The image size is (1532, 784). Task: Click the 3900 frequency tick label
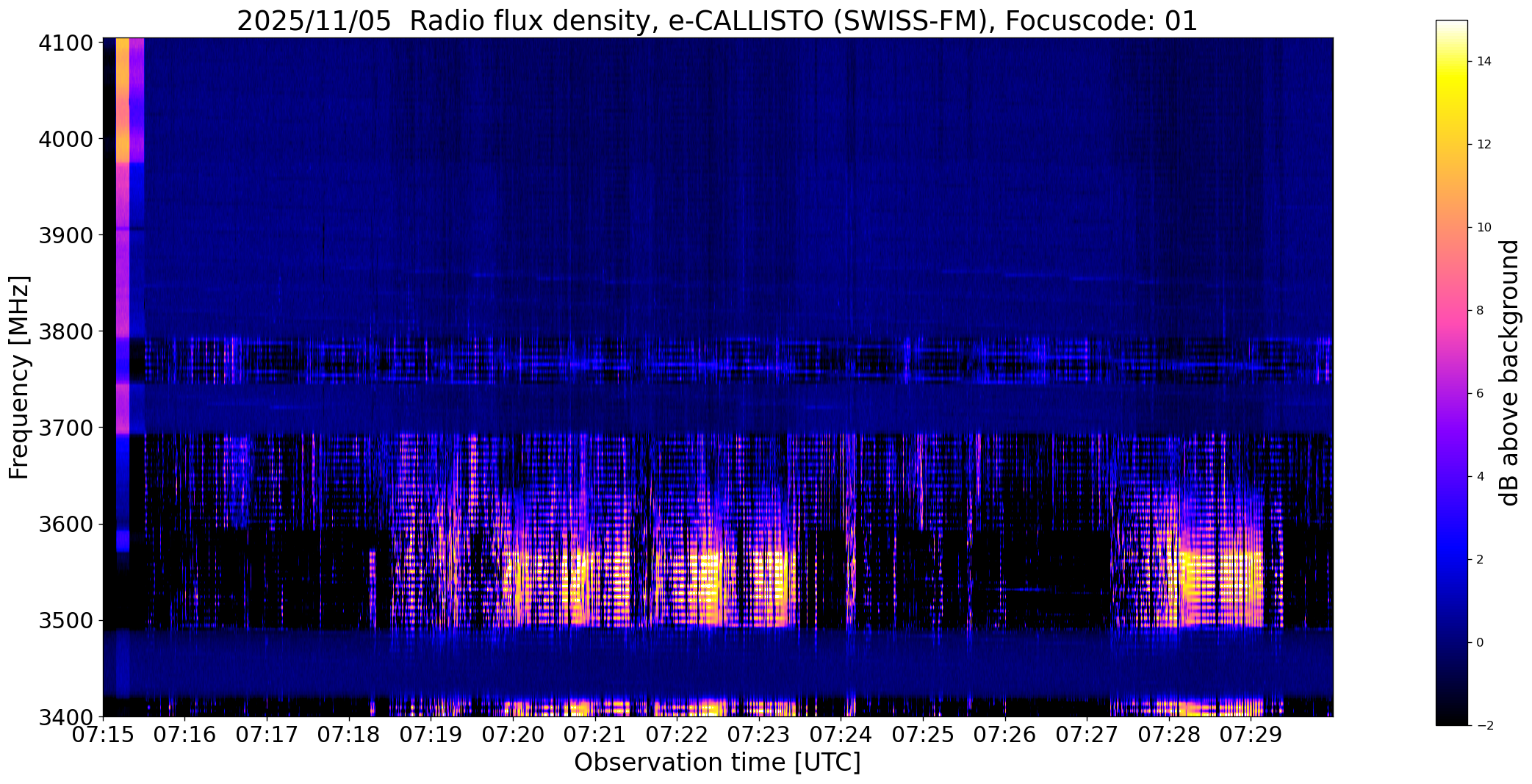click(x=66, y=235)
